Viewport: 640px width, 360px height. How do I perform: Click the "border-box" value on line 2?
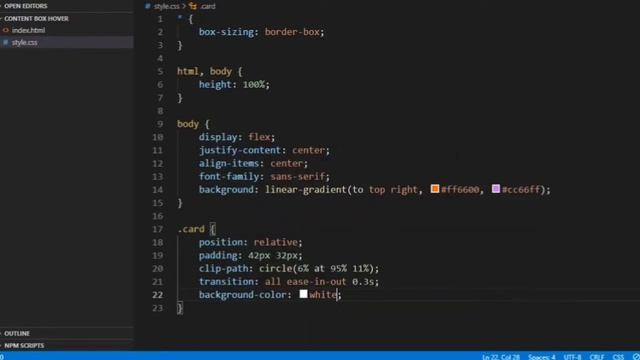coord(292,32)
